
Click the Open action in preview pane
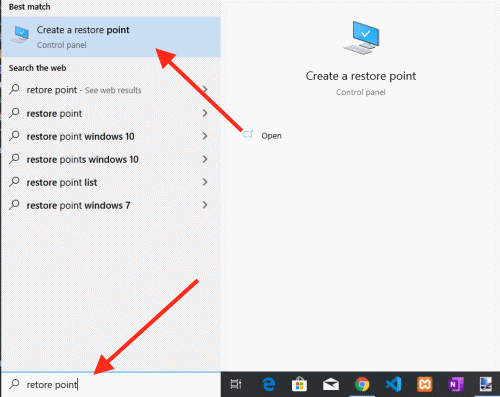point(271,136)
